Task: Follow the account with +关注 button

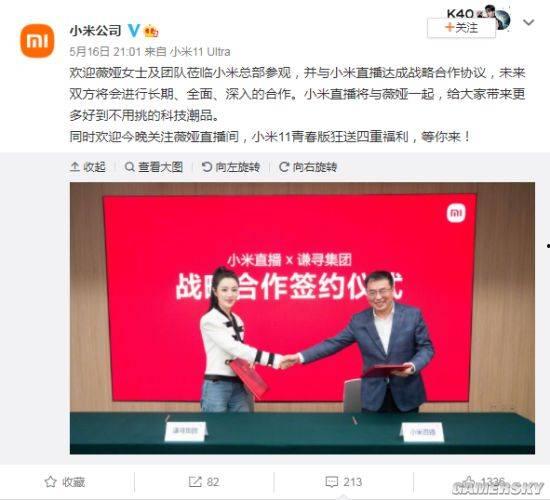Action: tap(461, 28)
